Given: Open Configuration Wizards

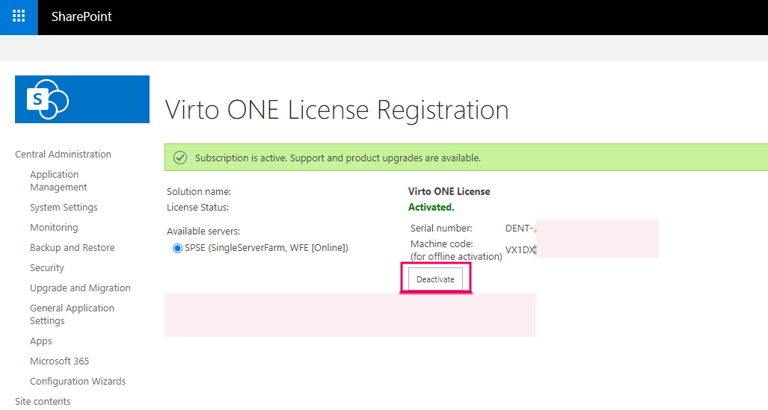Looking at the screenshot, I should 78,381.
